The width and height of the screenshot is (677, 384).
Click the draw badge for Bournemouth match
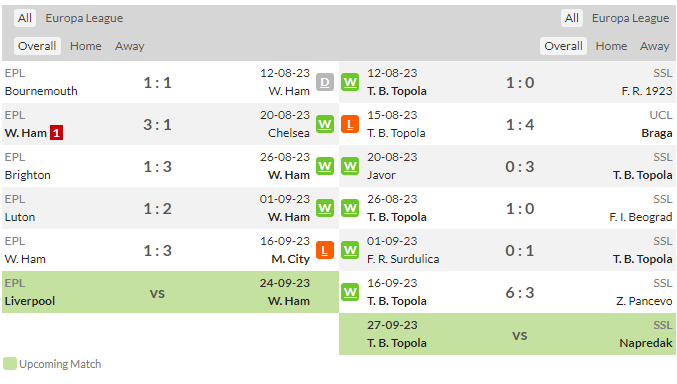[325, 82]
